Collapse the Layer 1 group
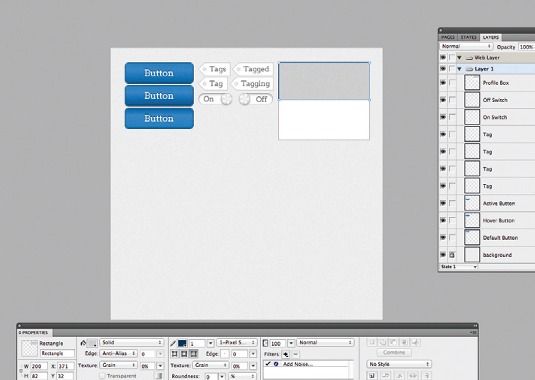The image size is (535, 380). [460, 69]
